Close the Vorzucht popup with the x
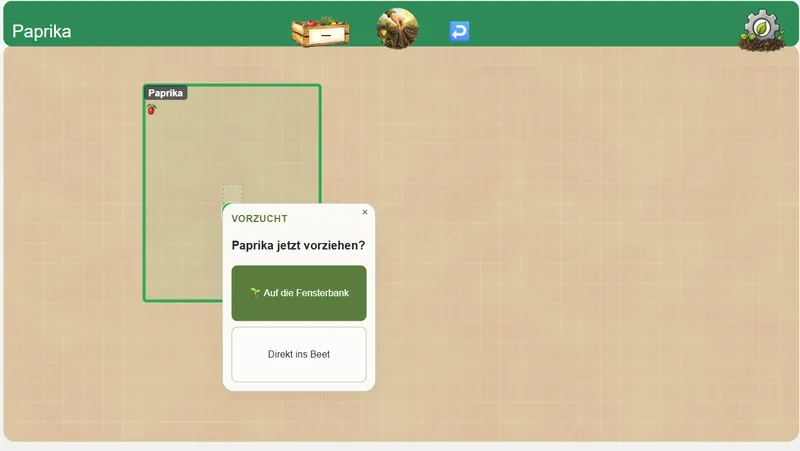The width and height of the screenshot is (800, 451). click(x=365, y=212)
